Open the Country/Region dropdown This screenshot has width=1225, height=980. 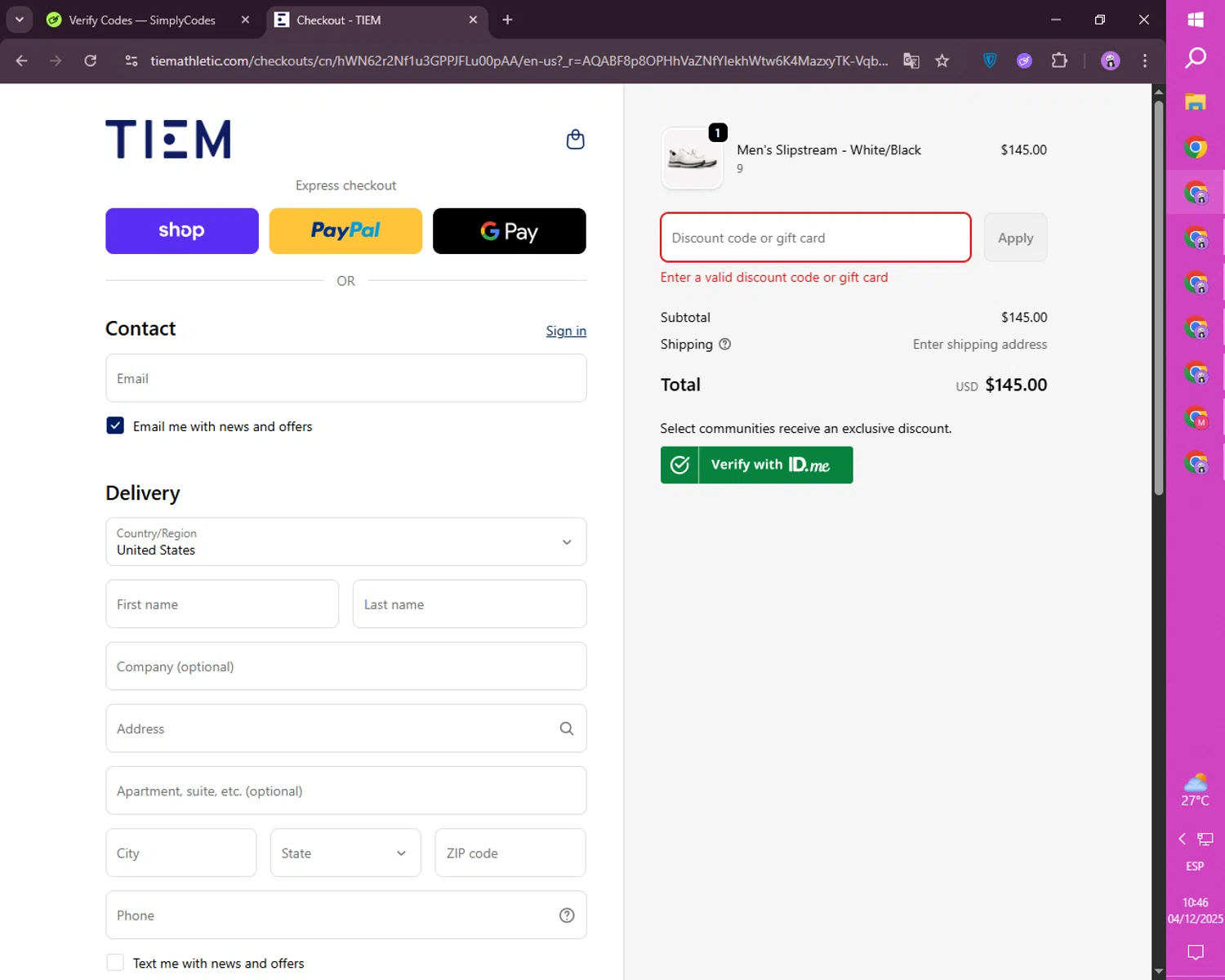(346, 541)
